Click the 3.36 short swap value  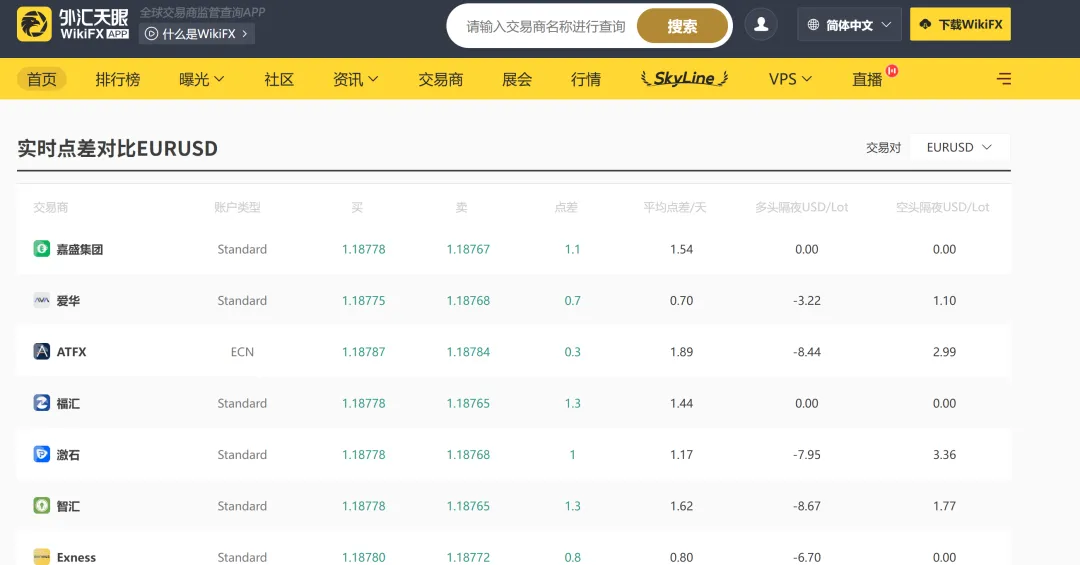944,454
